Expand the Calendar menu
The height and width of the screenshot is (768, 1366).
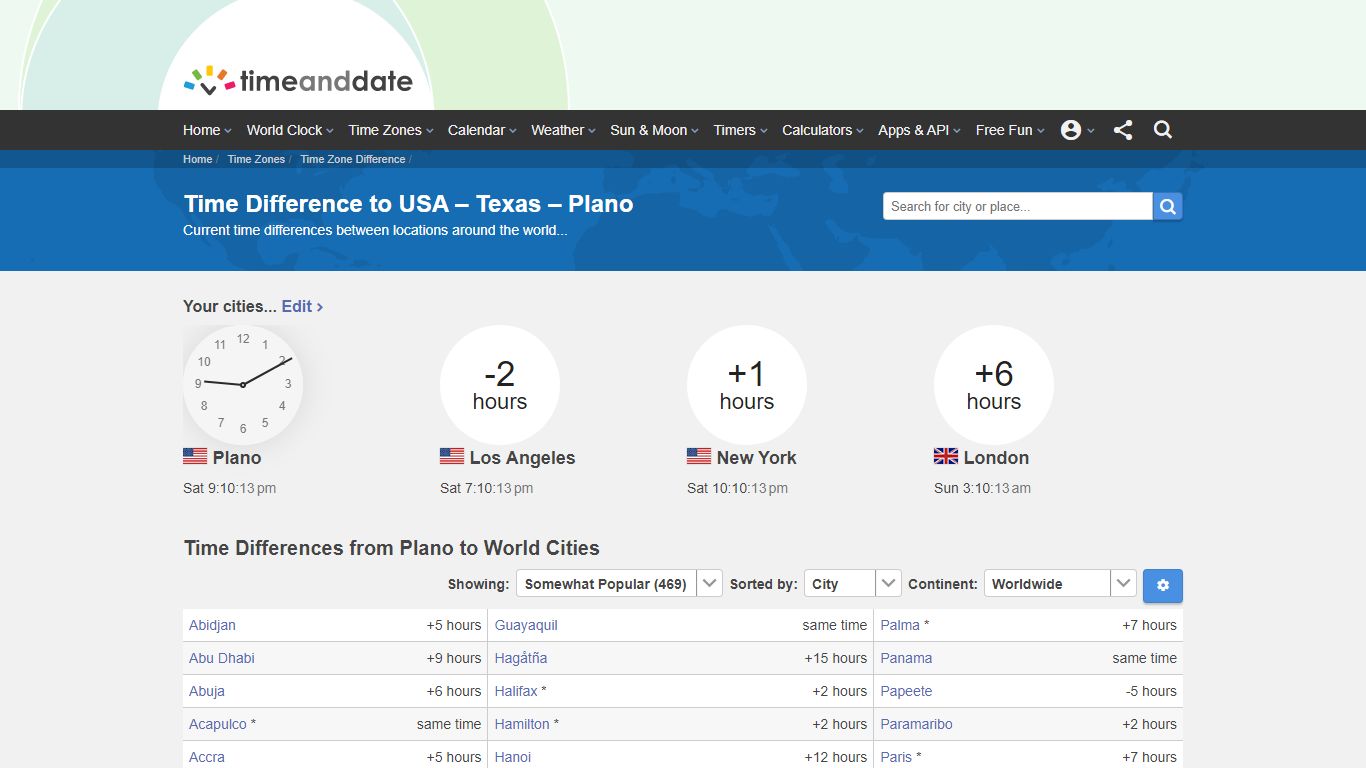tap(482, 130)
